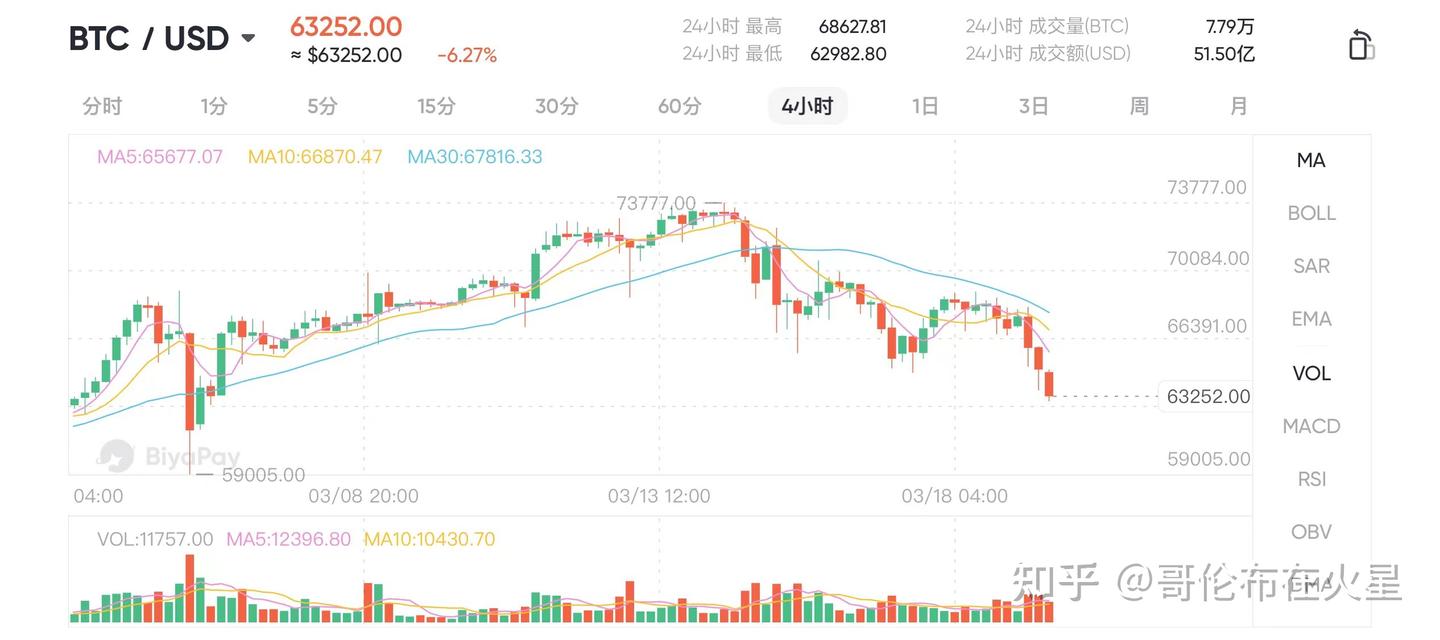Toggle off the MA5 moving average line
The width and height of the screenshot is (1440, 640).
coord(160,156)
